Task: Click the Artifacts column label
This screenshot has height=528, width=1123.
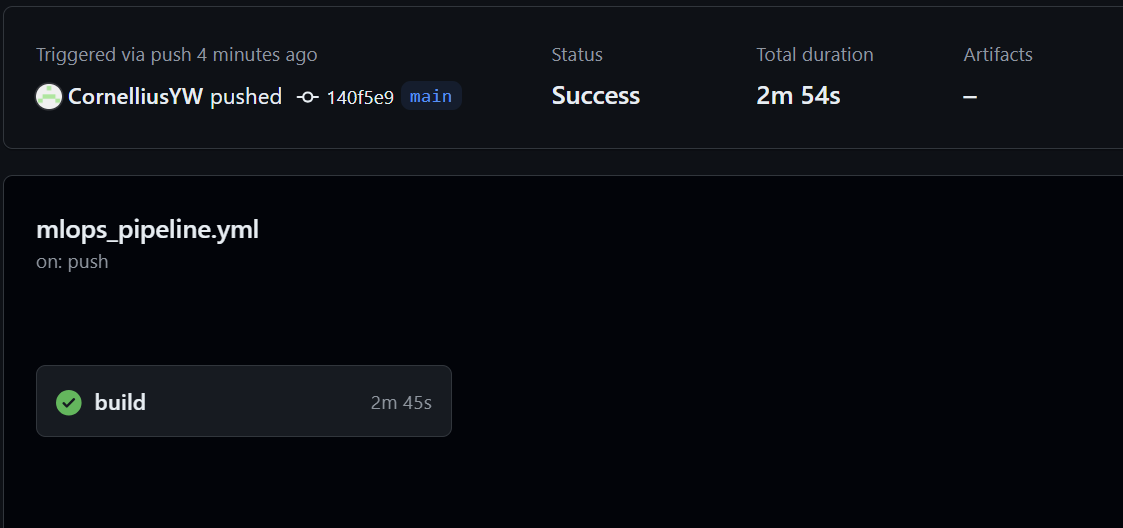Action: coord(997,55)
